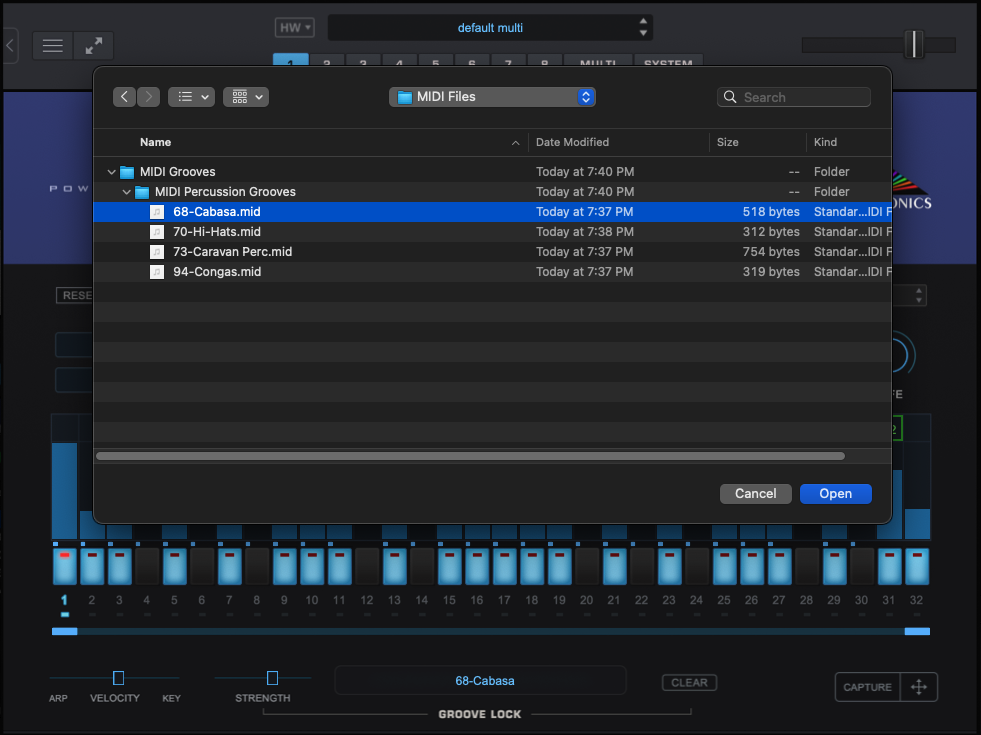Click the Search field
This screenshot has height=735, width=981.
[x=794, y=97]
